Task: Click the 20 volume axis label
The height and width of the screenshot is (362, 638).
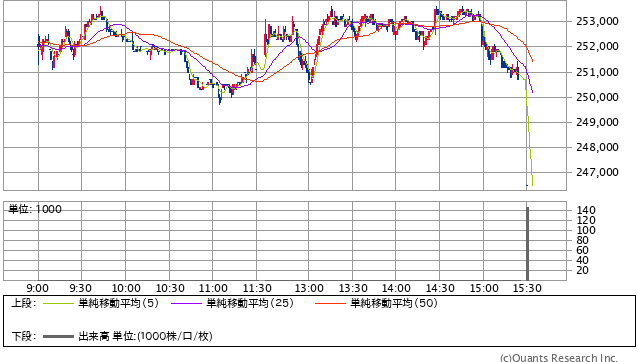Action: click(x=583, y=270)
